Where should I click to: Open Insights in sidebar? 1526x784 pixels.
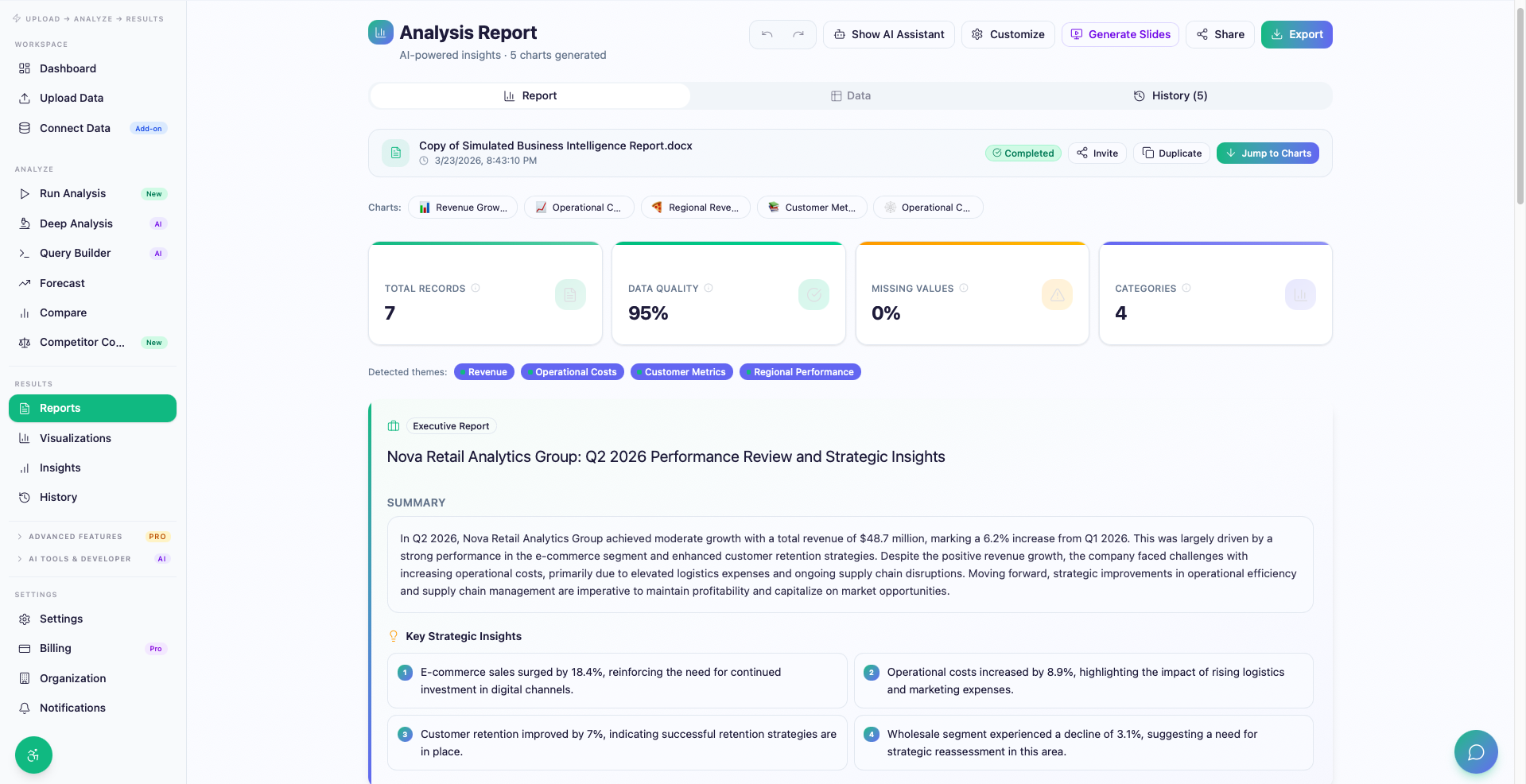(x=92, y=468)
